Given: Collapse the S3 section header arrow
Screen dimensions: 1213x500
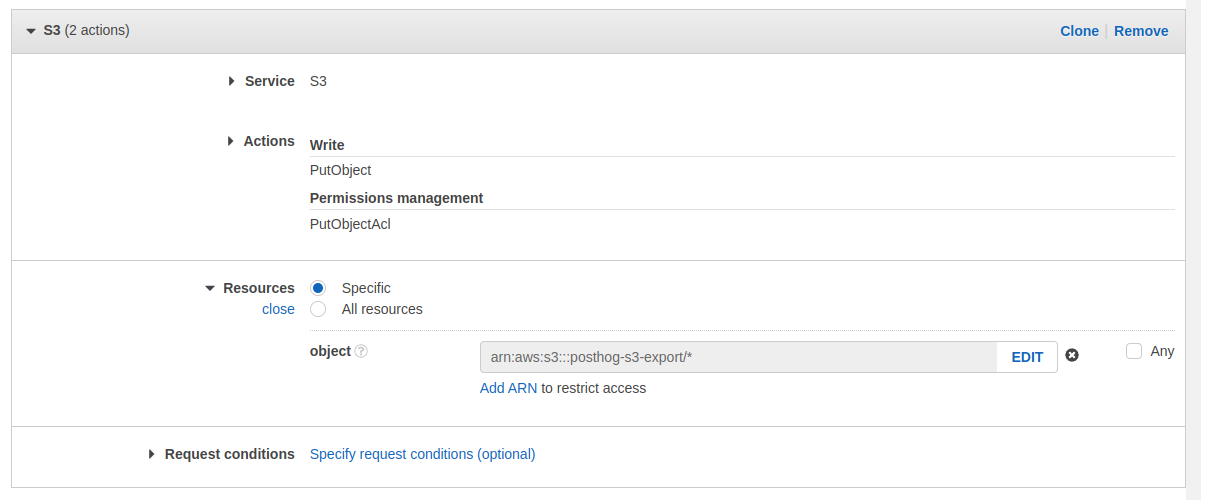Looking at the screenshot, I should (x=31, y=31).
